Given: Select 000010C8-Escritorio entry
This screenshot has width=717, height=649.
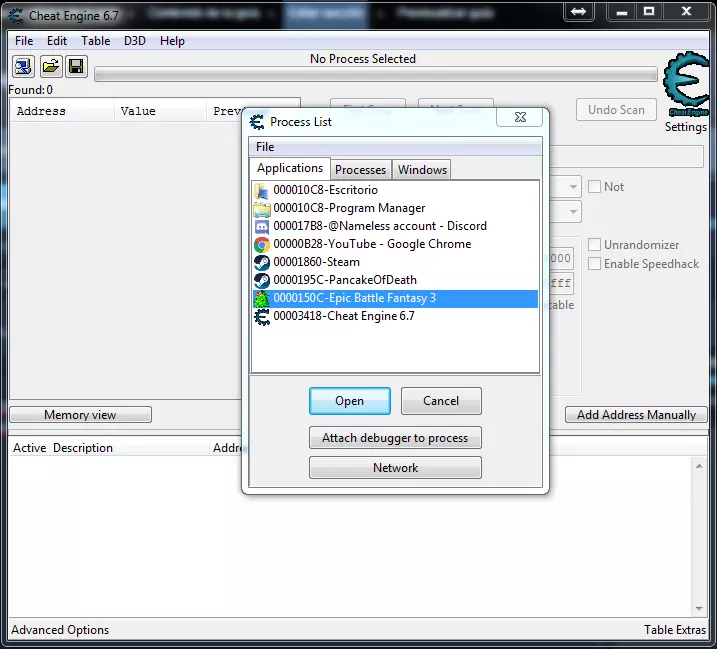Looking at the screenshot, I should 395,190.
